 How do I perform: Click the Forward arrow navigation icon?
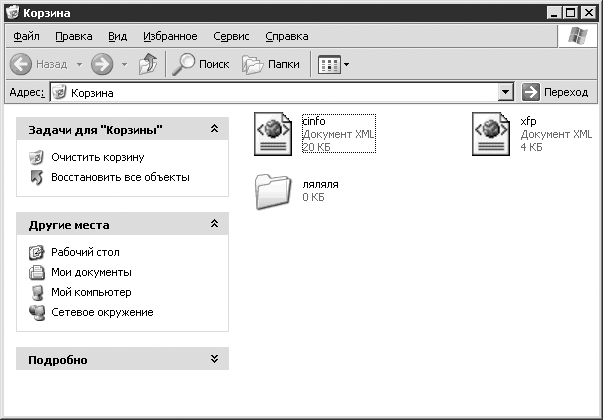100,64
